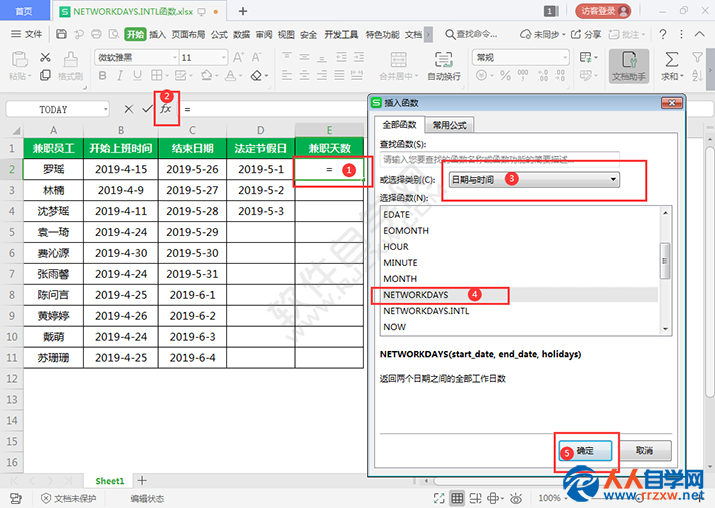The height and width of the screenshot is (508, 715).
Task: Click the Paste clipboard icon
Action: pos(20,59)
